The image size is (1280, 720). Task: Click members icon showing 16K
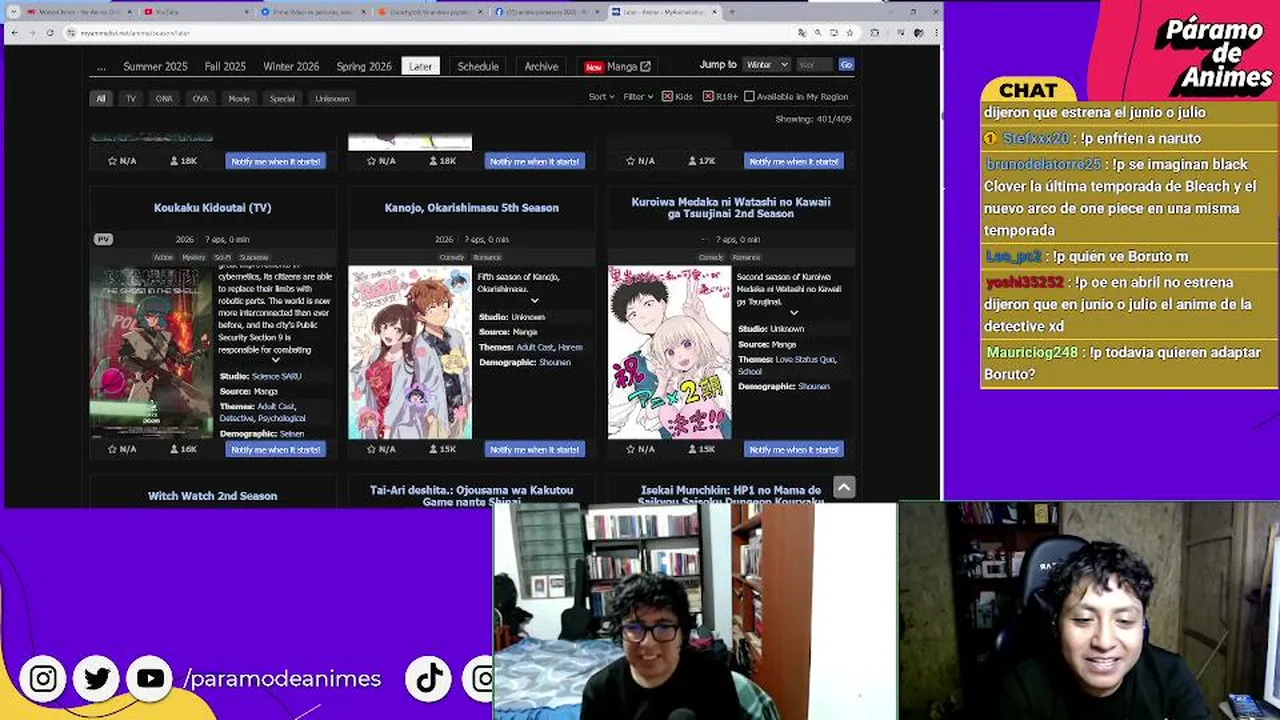(x=174, y=449)
